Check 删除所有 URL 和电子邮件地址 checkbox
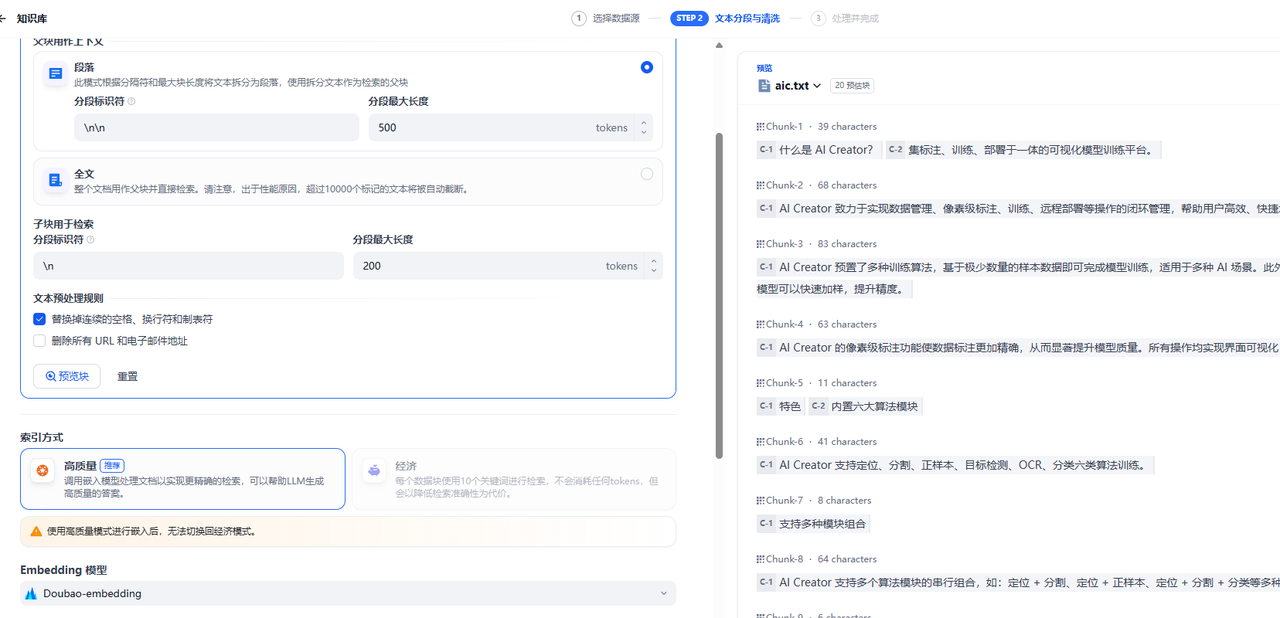1280x618 pixels. coord(40,341)
